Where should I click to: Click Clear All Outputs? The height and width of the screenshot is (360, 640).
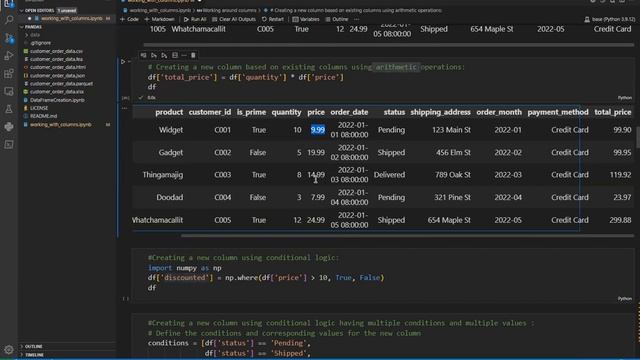(234, 19)
